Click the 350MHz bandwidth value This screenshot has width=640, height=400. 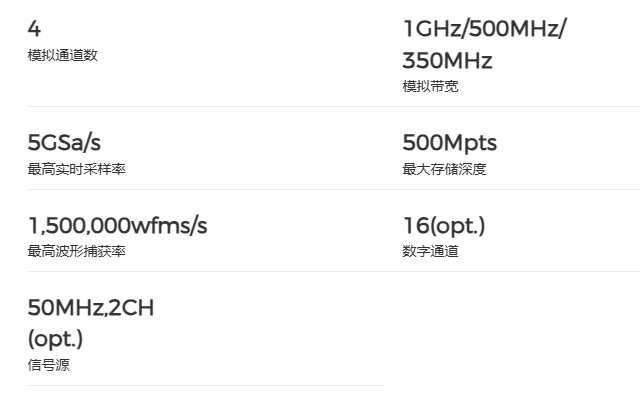coord(447,61)
